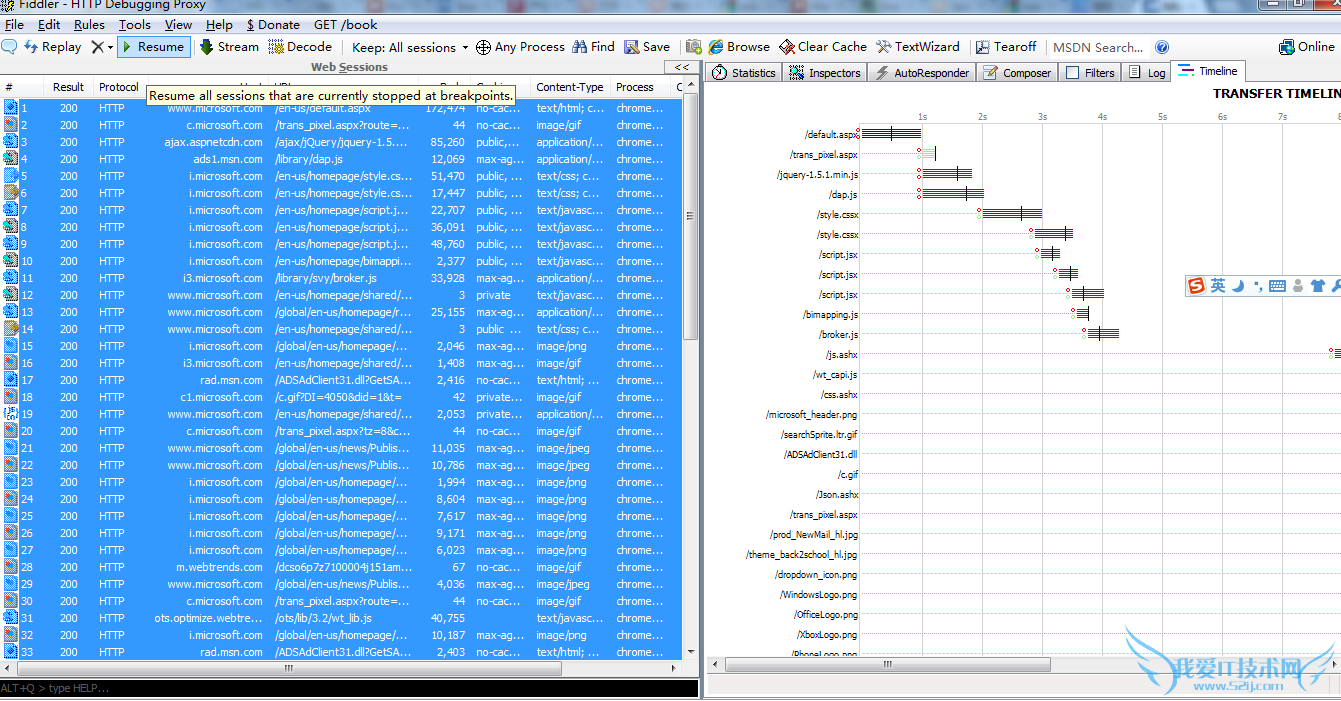Toggle the Filters tab checkbox
Screen dimensions: 1341x701
1073,73
